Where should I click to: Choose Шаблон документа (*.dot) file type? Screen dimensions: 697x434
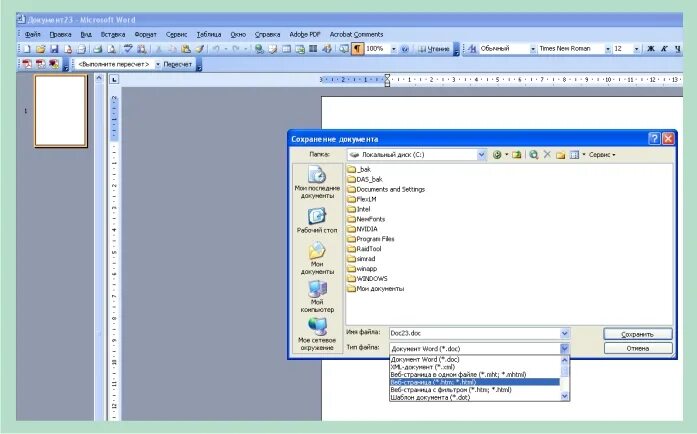point(474,397)
